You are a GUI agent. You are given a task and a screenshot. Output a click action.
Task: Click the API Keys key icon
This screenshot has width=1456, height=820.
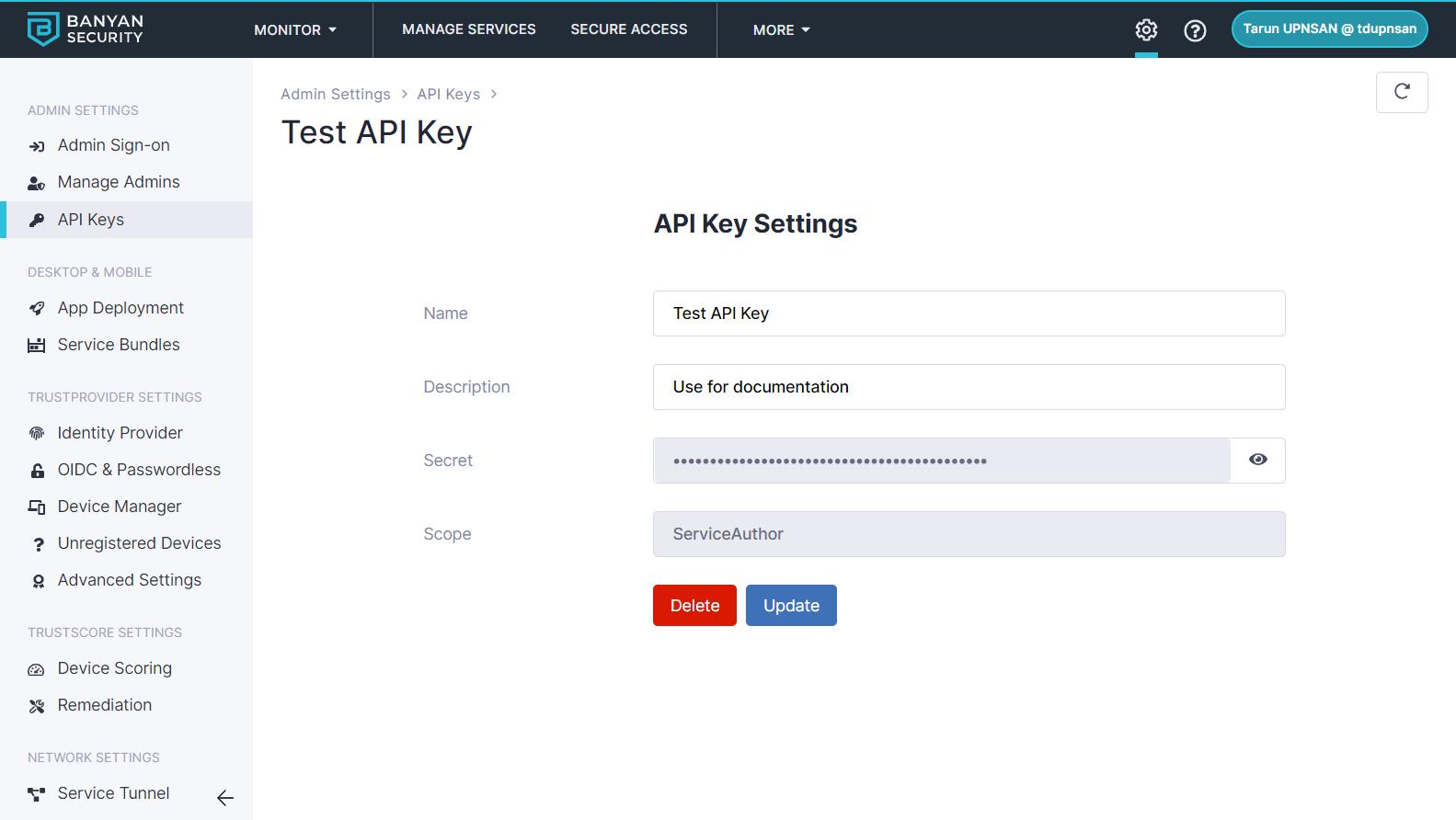tap(37, 220)
